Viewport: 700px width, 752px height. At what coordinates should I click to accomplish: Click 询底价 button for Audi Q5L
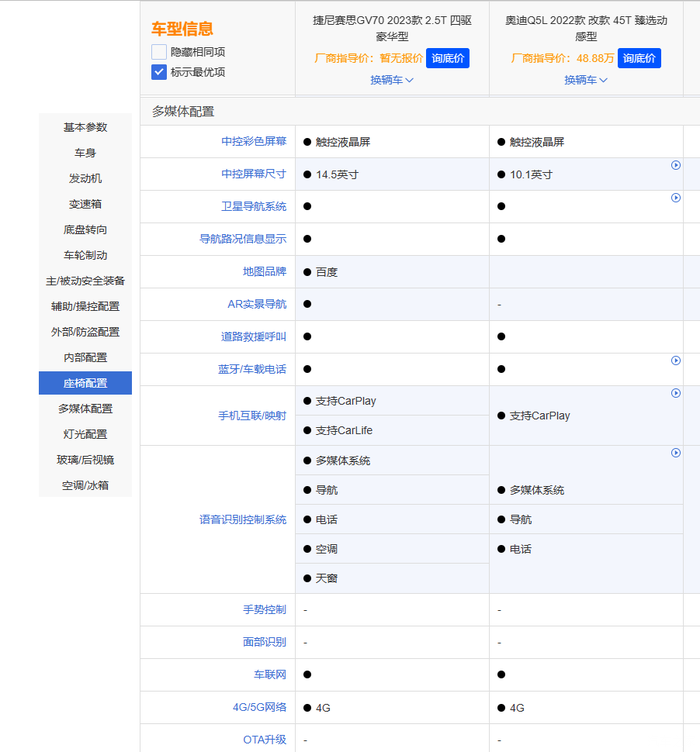pyautogui.click(x=639, y=58)
